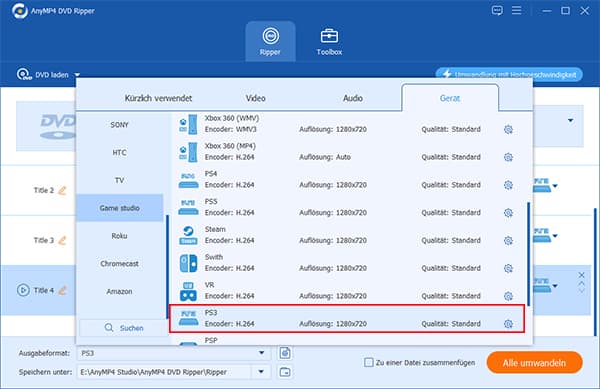Click the profile icon beside Ausgabeformat field

285,353
